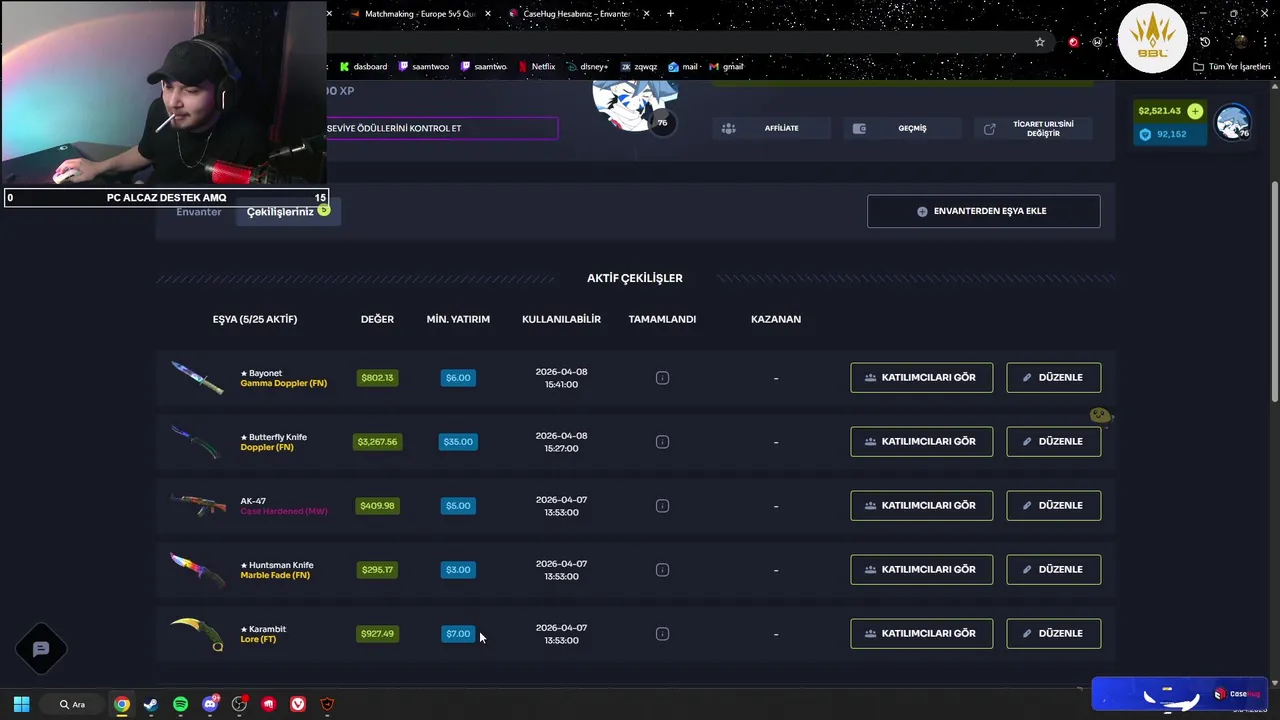
Task: Edit the AK-47 giveaway with Düzenle
Action: [1054, 506]
